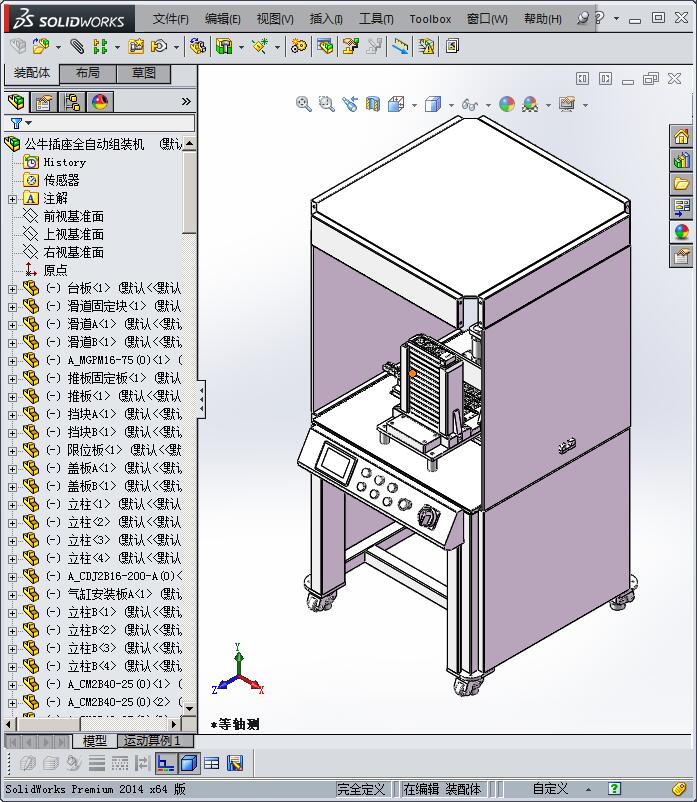
Task: Click the tree vertical scrollbar down arrow
Action: (x=189, y=708)
